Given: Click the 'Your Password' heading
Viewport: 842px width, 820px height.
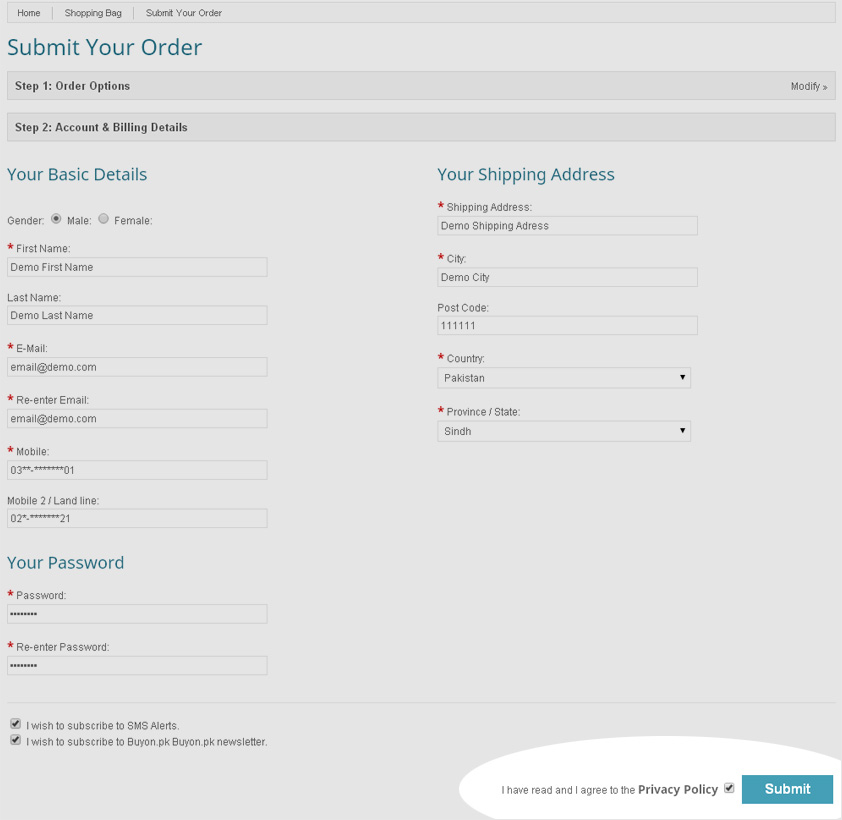Looking at the screenshot, I should (66, 563).
